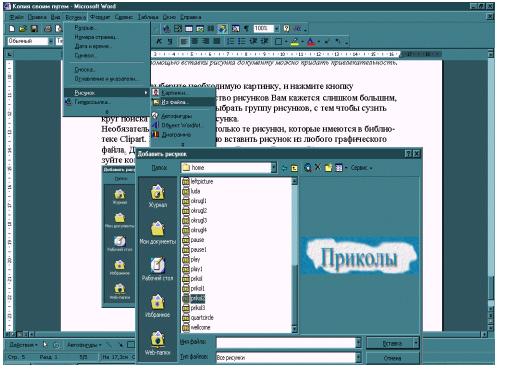Select Автофигуры from the picture submenu
Screen dimensions: 512x384
tap(183, 116)
